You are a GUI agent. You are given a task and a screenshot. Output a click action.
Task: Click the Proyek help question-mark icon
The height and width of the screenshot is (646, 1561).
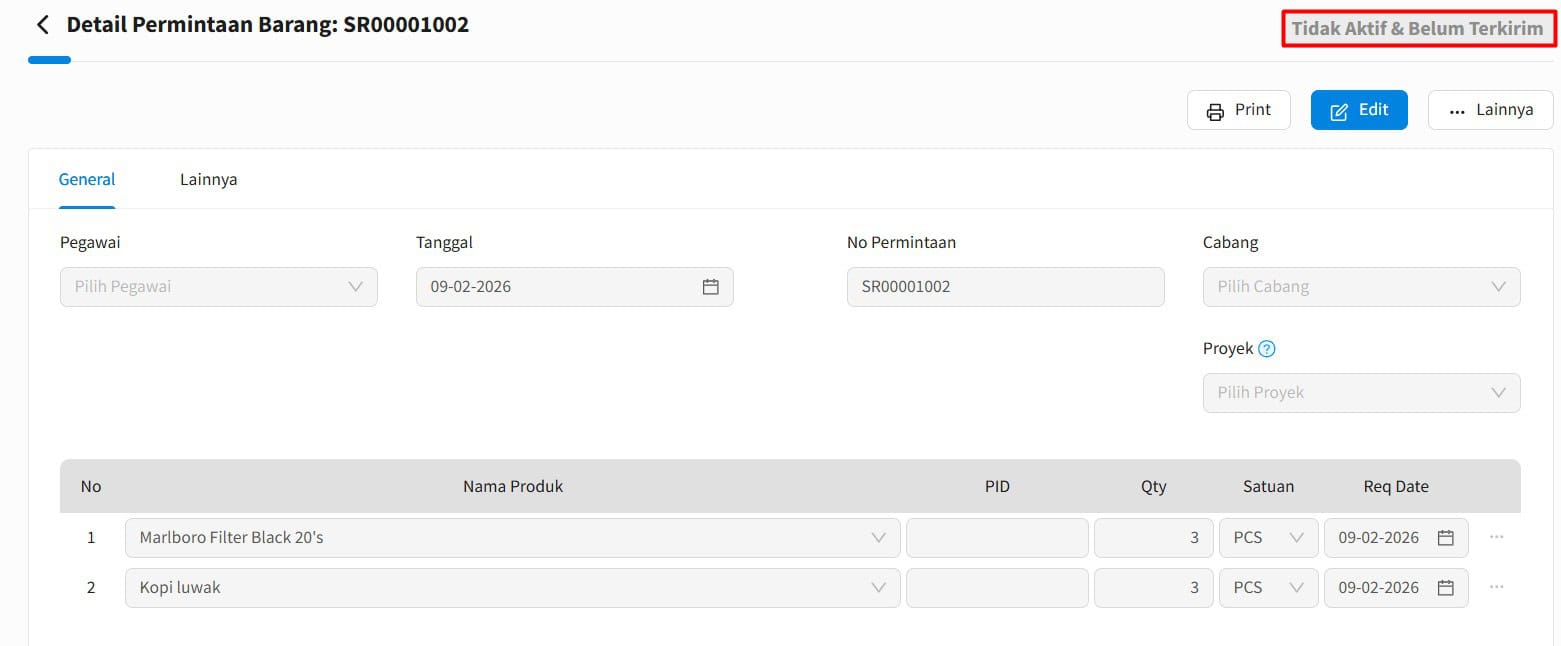[x=1267, y=349]
